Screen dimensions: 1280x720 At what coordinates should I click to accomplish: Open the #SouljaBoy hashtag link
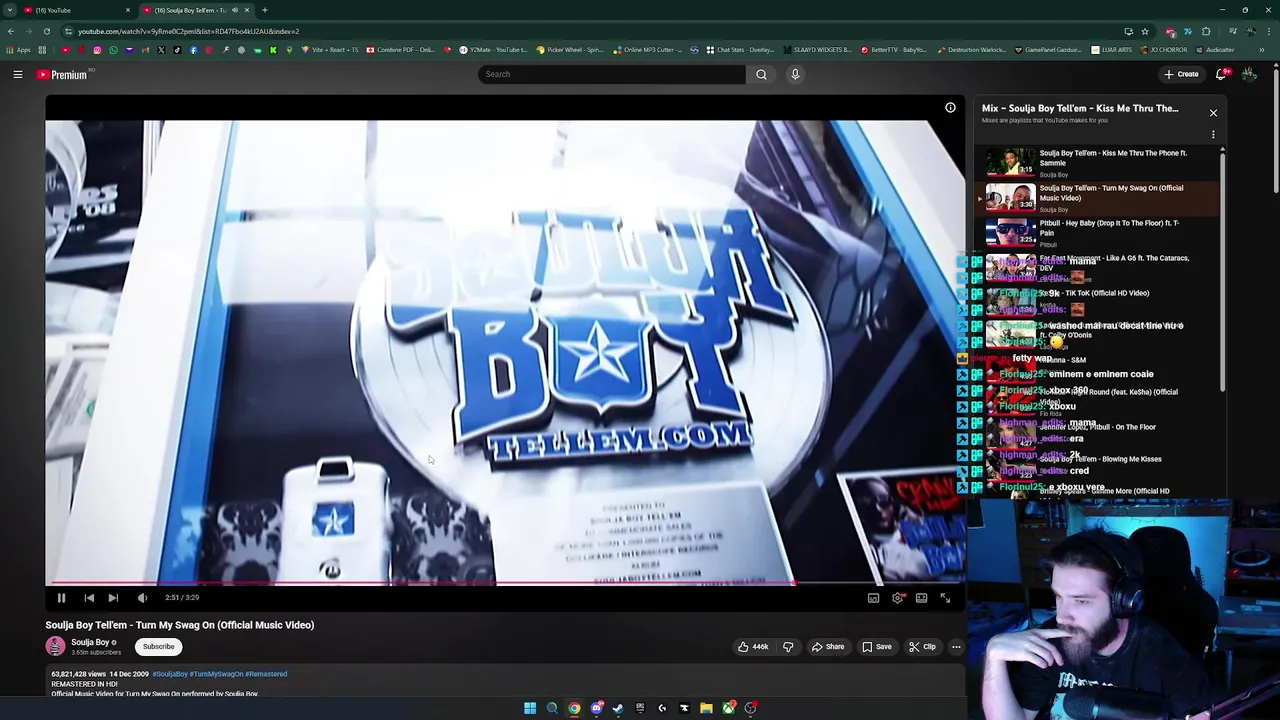[x=169, y=674]
